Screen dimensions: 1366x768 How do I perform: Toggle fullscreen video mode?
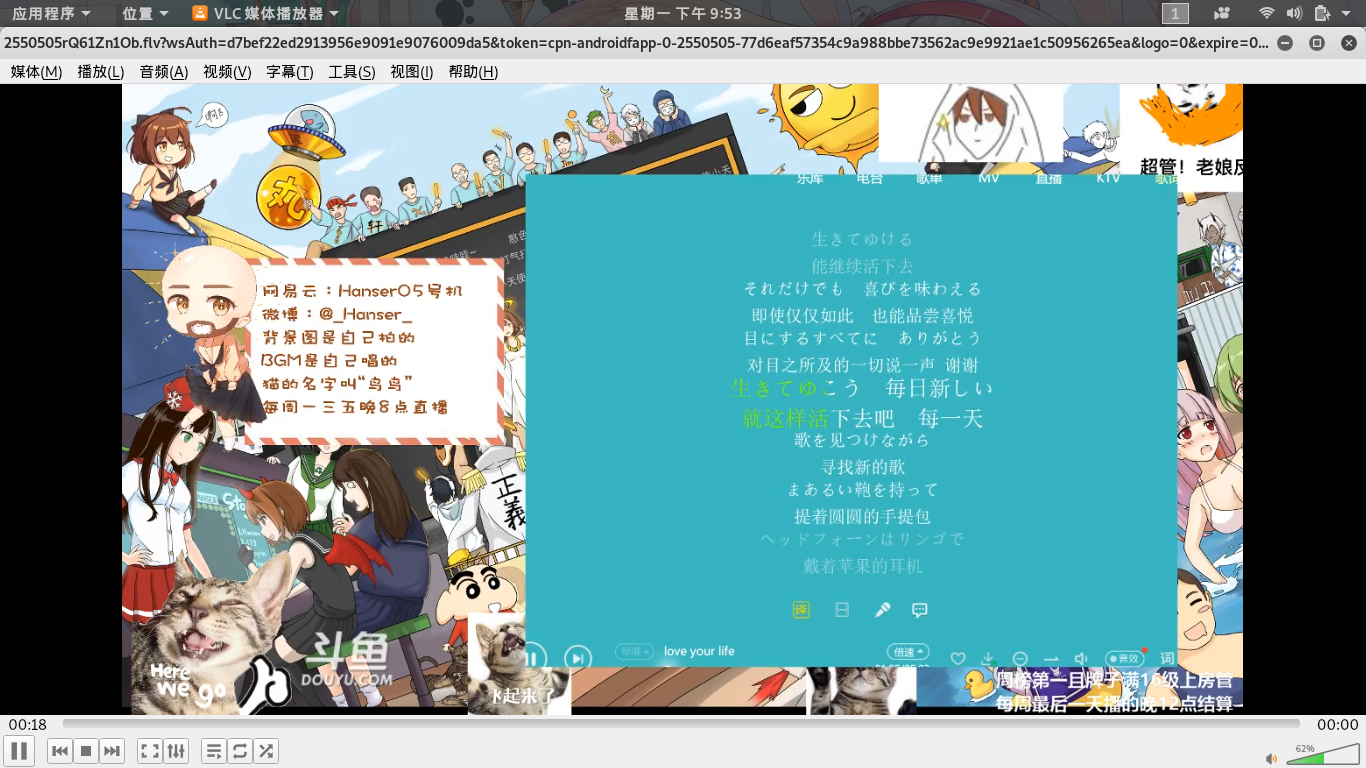click(x=150, y=750)
